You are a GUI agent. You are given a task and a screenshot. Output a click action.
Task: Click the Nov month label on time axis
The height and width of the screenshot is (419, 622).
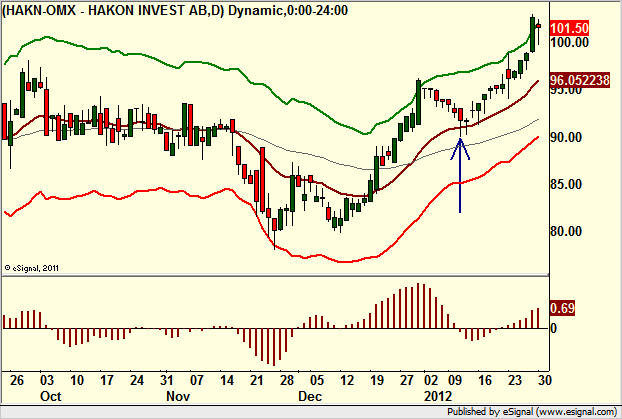pos(178,396)
